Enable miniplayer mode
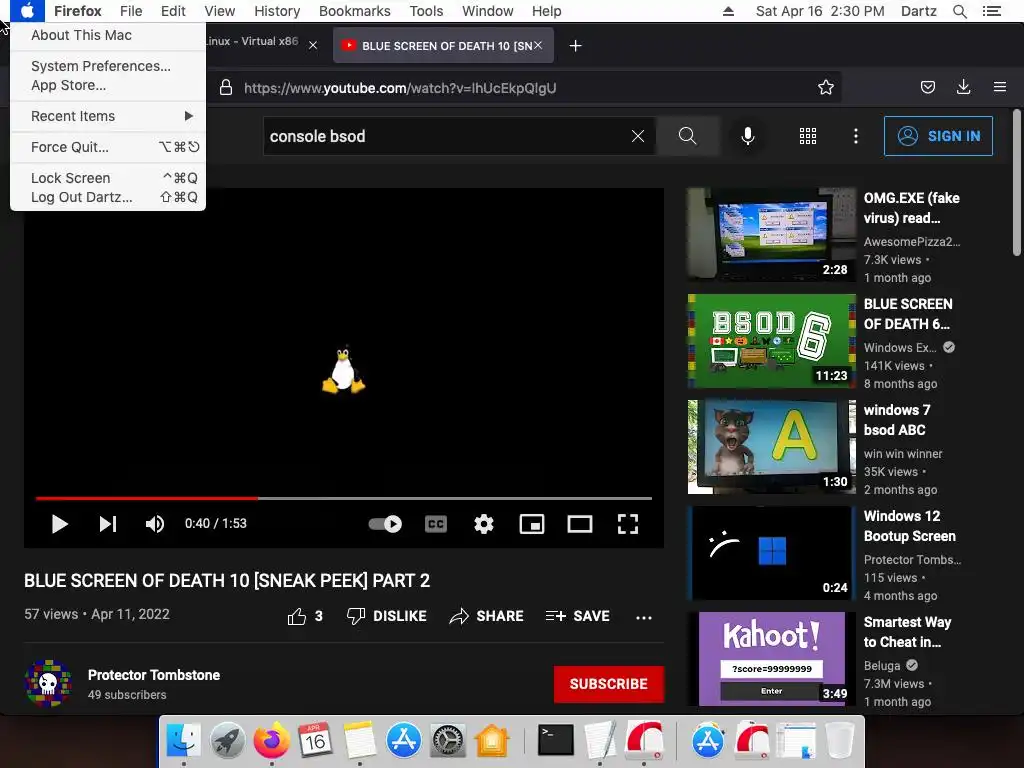Screen dimensions: 1024x768 coord(532,524)
